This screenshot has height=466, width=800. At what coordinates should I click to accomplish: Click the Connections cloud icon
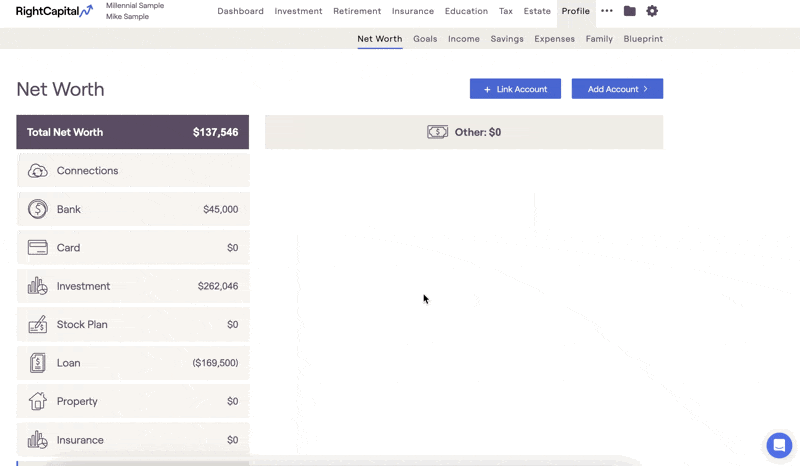37,171
